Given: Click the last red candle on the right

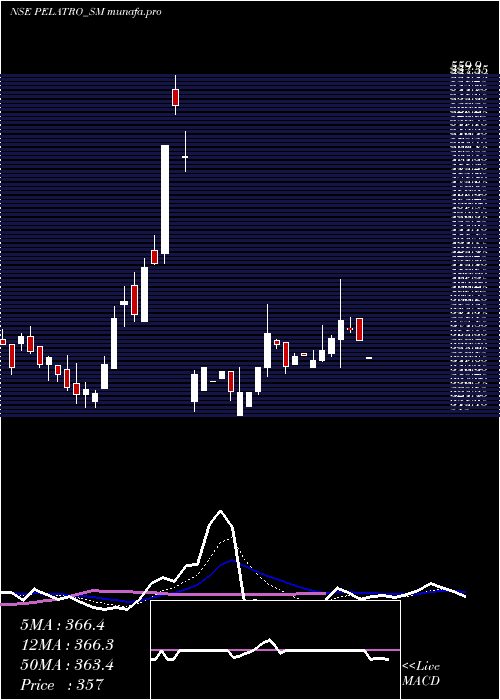Looking at the screenshot, I should (x=359, y=329).
